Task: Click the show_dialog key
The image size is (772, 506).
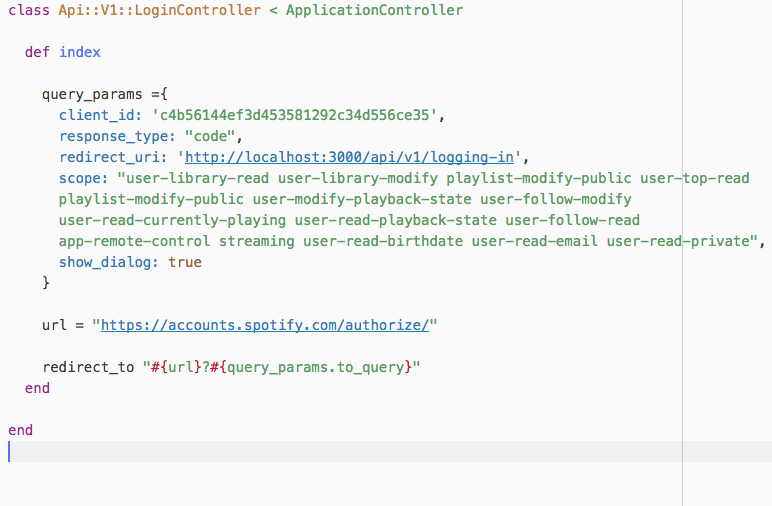Action: pos(108,262)
